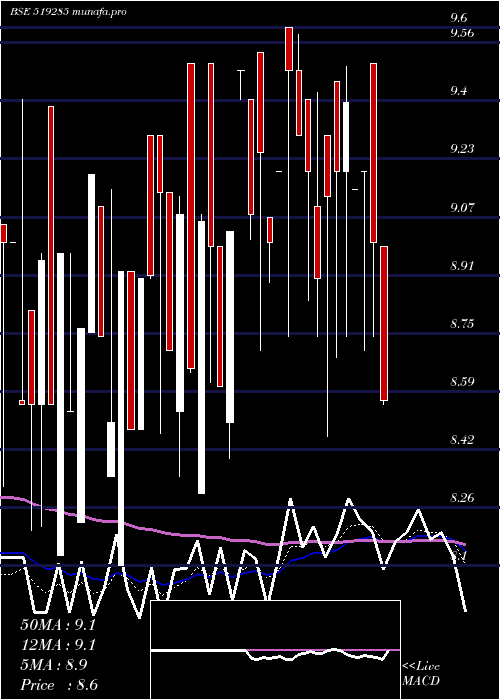
Task: Click the '12MA : 9.1' readout
Action: 58,645
